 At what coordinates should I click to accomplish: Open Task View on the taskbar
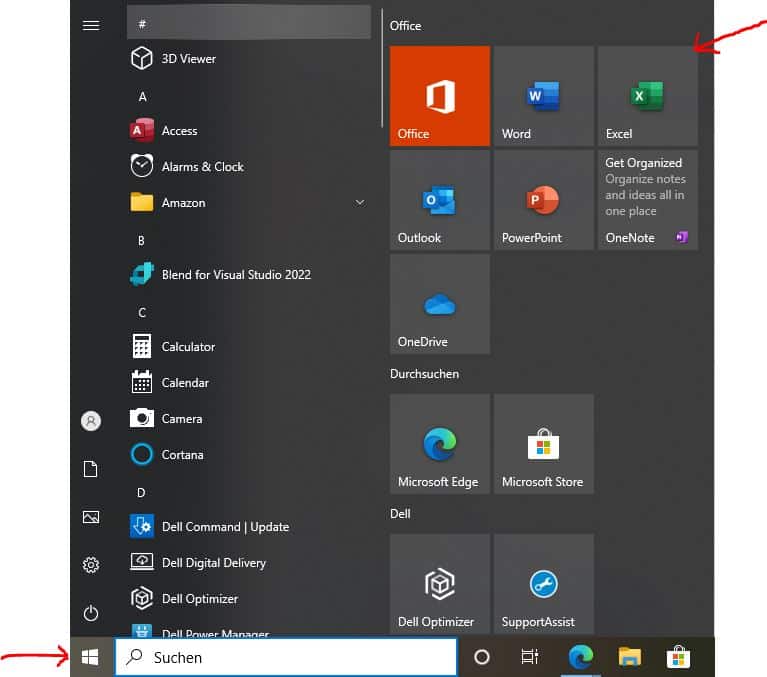click(530, 657)
